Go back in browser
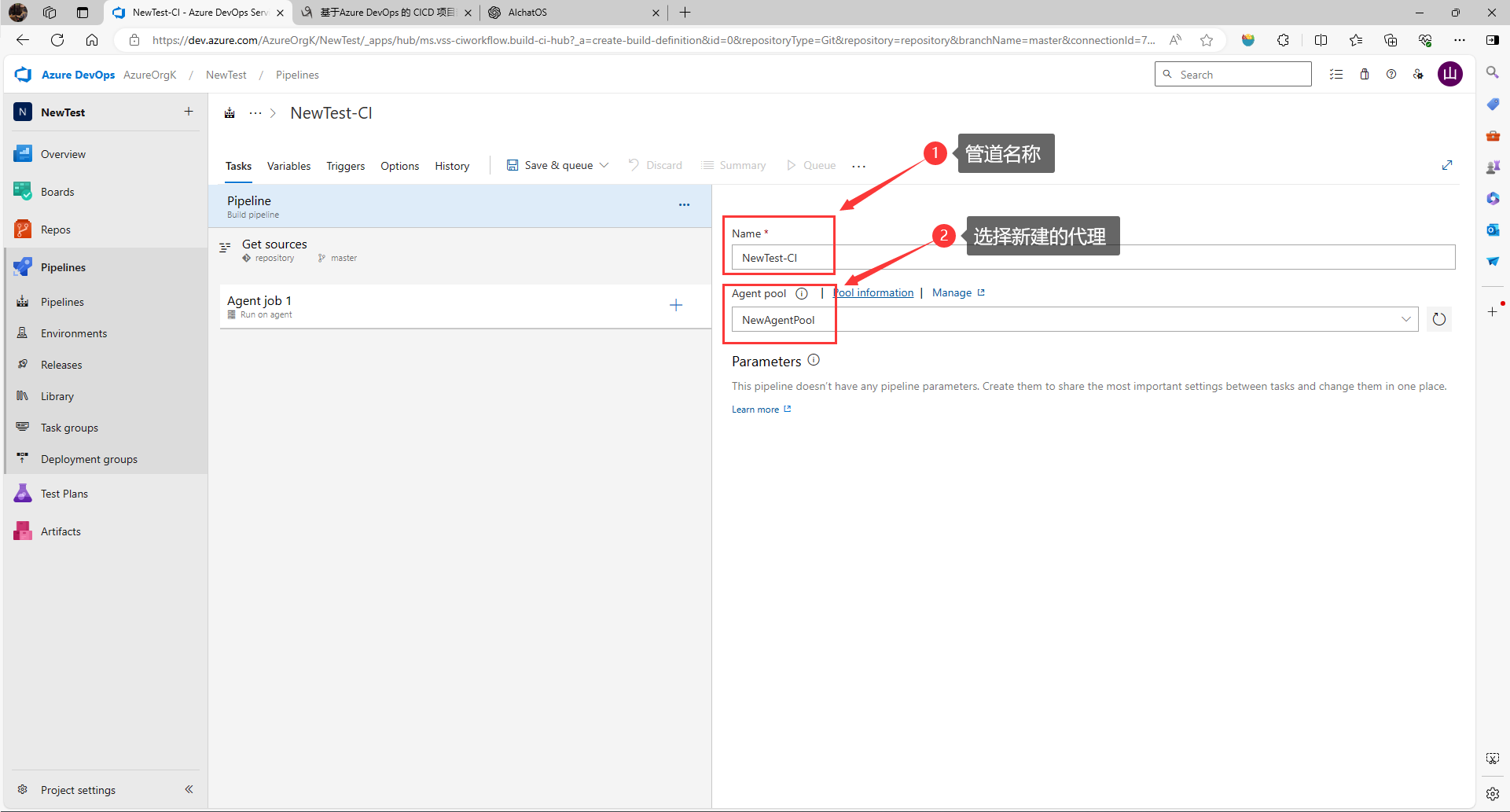 coord(23,40)
